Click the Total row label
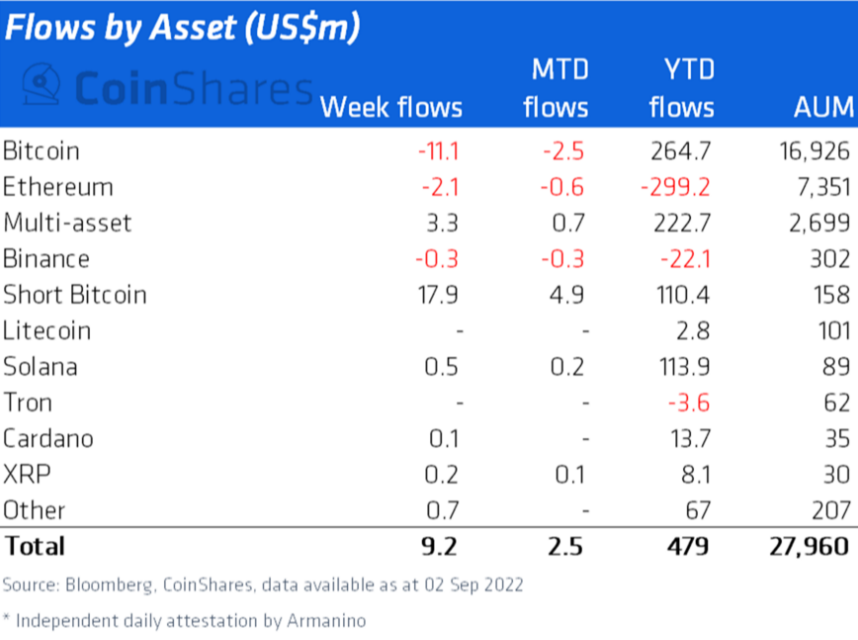The height and width of the screenshot is (640, 858). pos(35,546)
